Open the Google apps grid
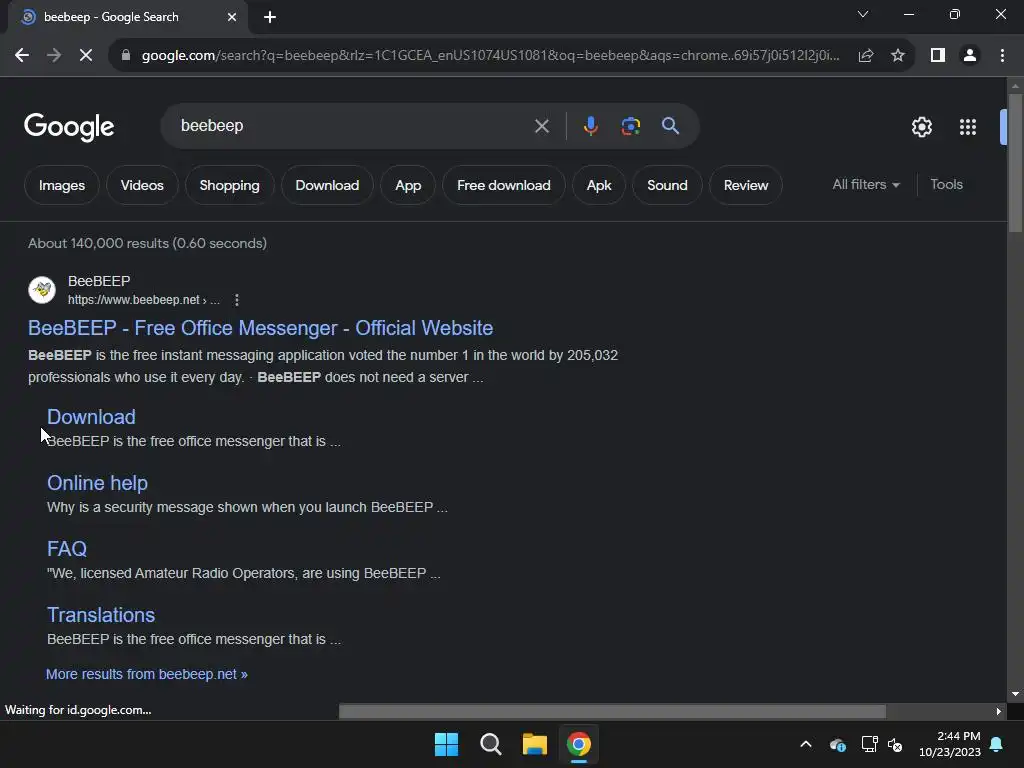 (x=968, y=127)
